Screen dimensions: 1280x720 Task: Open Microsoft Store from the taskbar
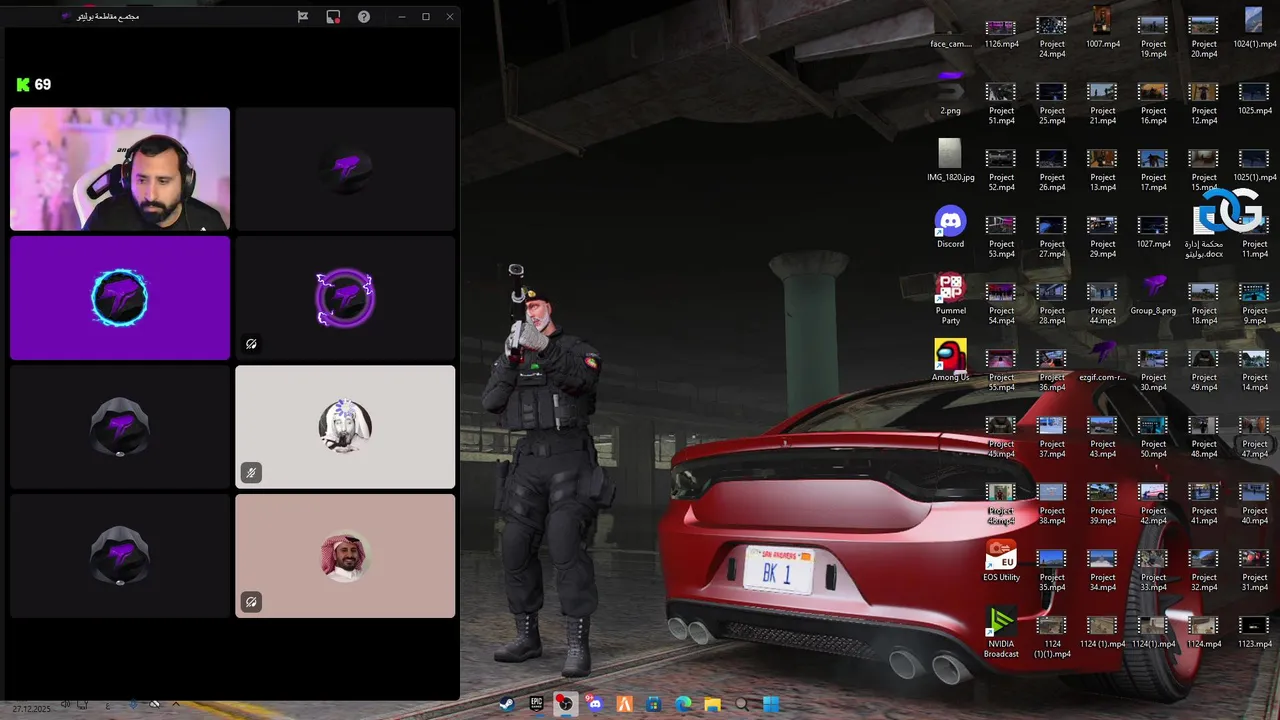pyautogui.click(x=653, y=704)
